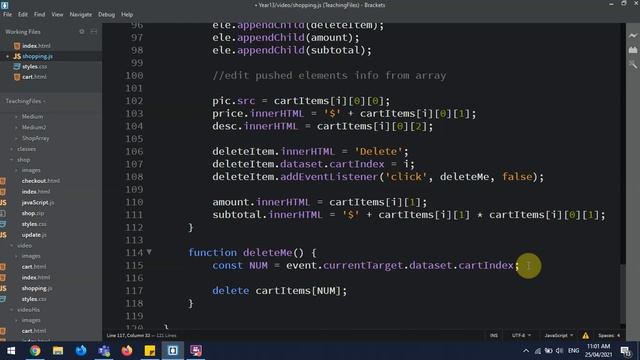Click the screen recorder taskbar icon
Image resolution: width=640 pixels, height=360 pixels.
pyautogui.click(x=196, y=351)
